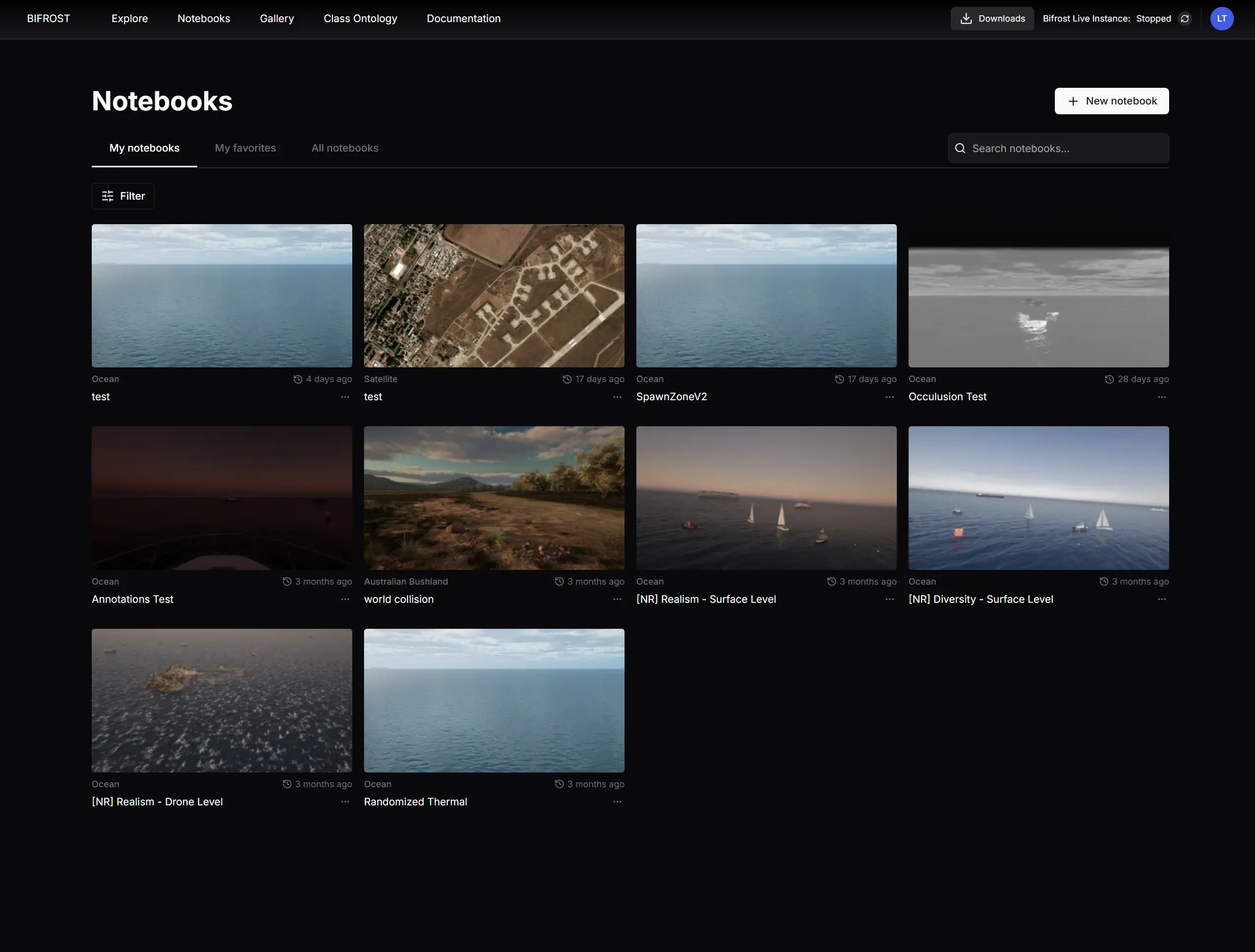Screen dimensions: 1255x952
Task: Open the SpawnZoneV2 thumbnail
Action: 766,296
